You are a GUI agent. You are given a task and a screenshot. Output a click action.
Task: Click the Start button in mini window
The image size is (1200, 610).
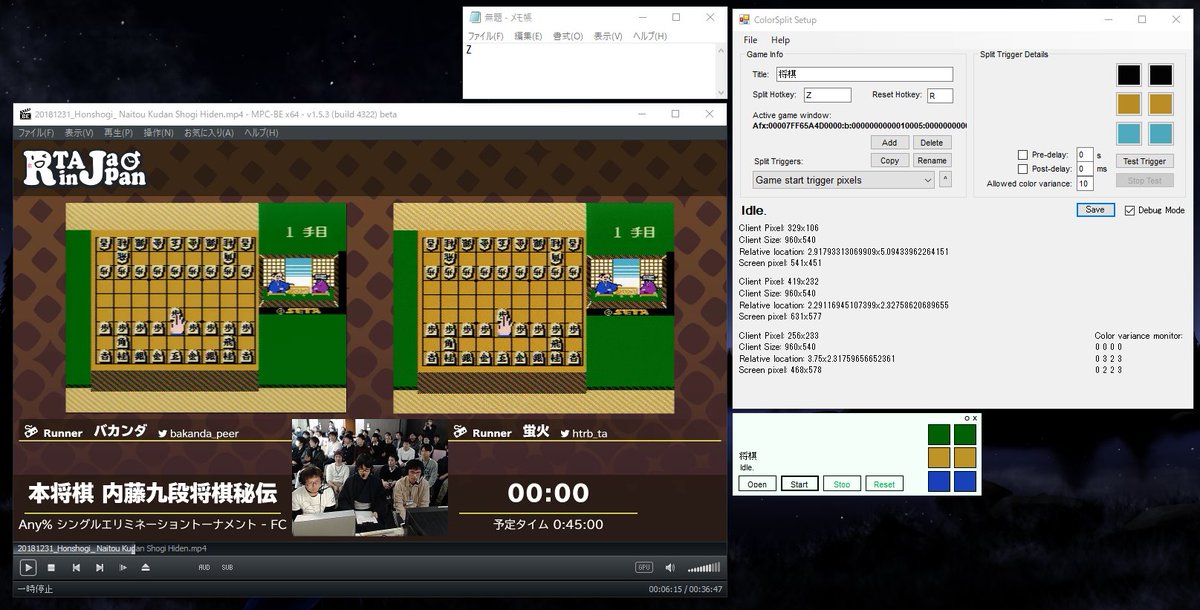point(799,484)
